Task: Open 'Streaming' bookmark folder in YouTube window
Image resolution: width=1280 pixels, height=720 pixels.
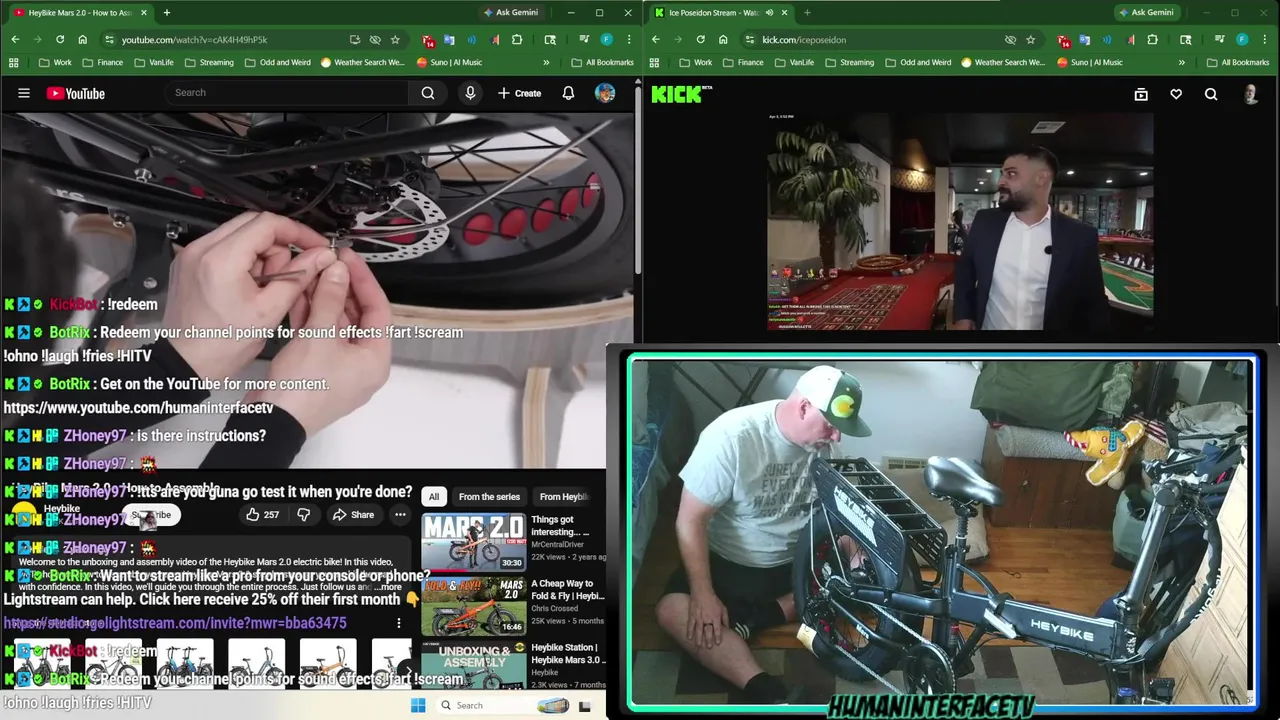Action: pos(209,62)
